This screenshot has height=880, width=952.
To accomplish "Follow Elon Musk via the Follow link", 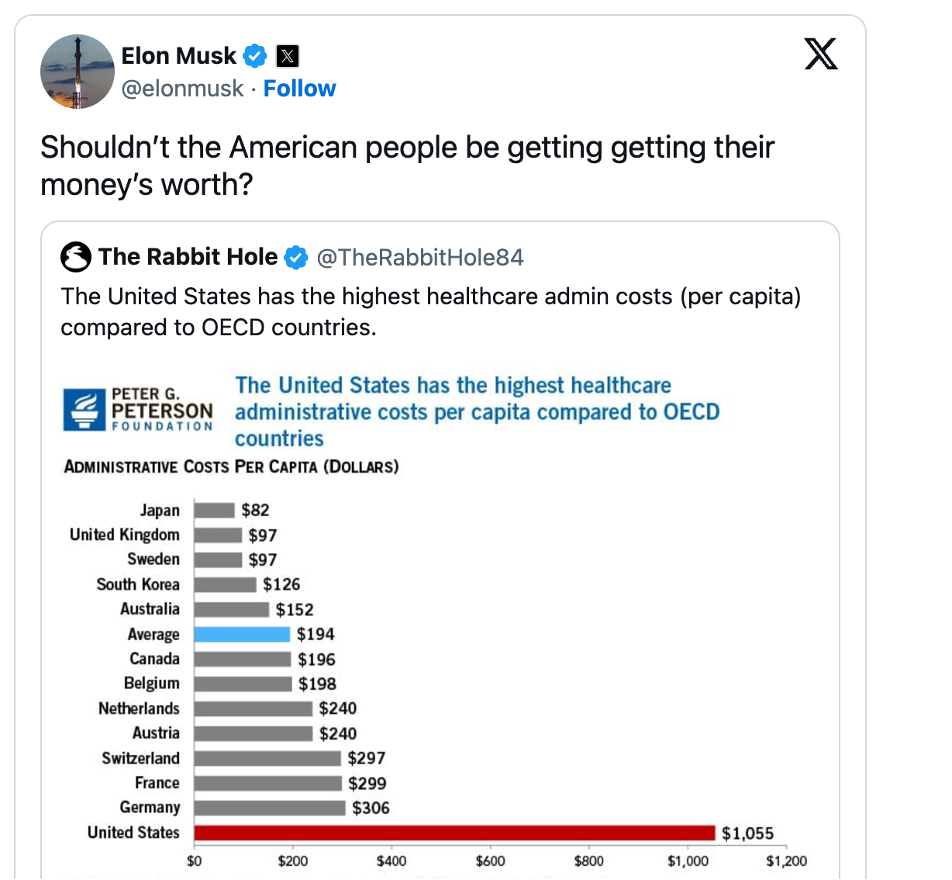I will 300,88.
